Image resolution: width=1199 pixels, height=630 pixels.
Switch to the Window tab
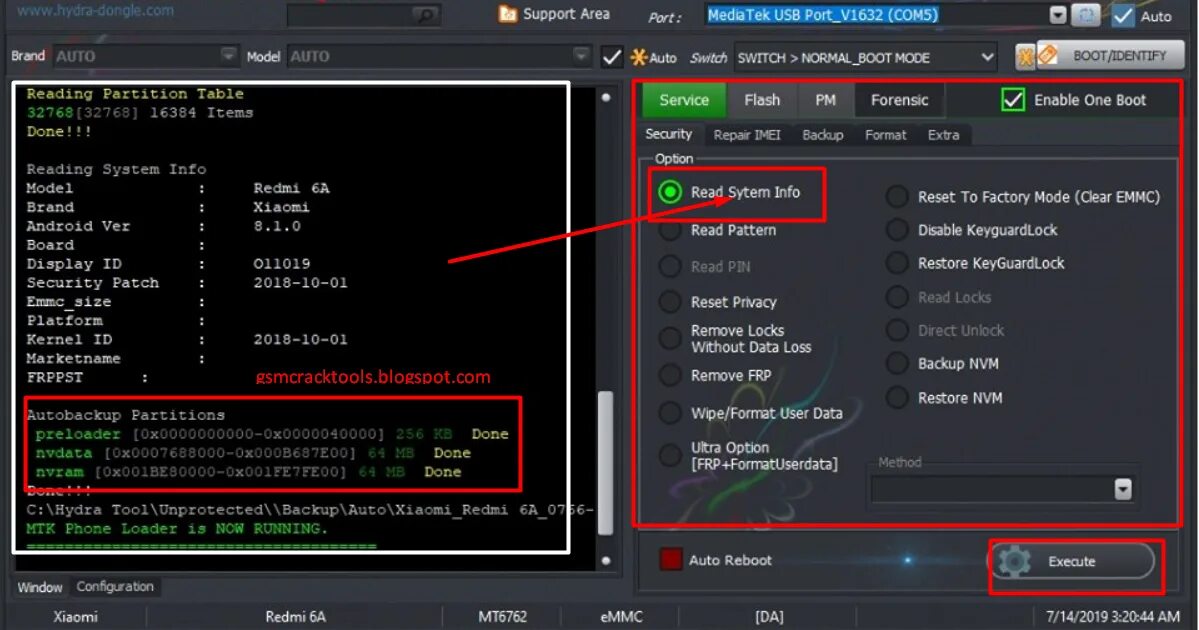(40, 587)
